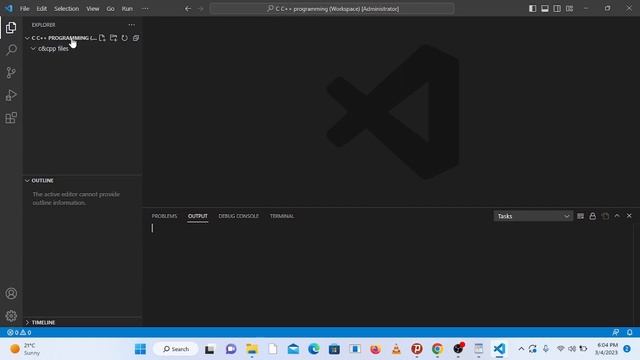Open the clock and date flyout
The height and width of the screenshot is (360, 640).
coord(606,349)
